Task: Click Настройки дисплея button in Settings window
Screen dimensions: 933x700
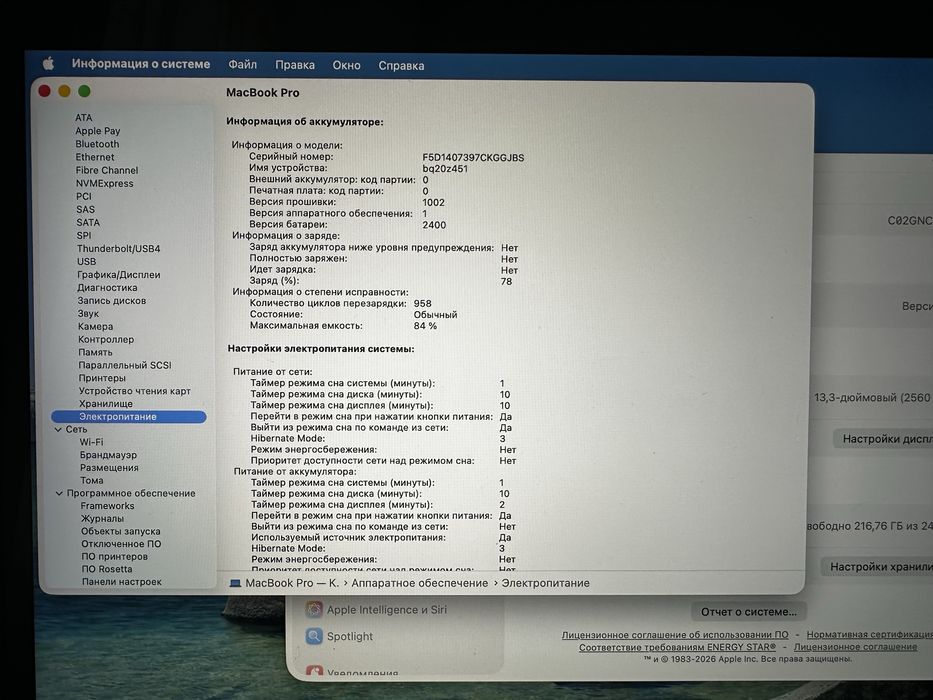Action: [x=883, y=439]
